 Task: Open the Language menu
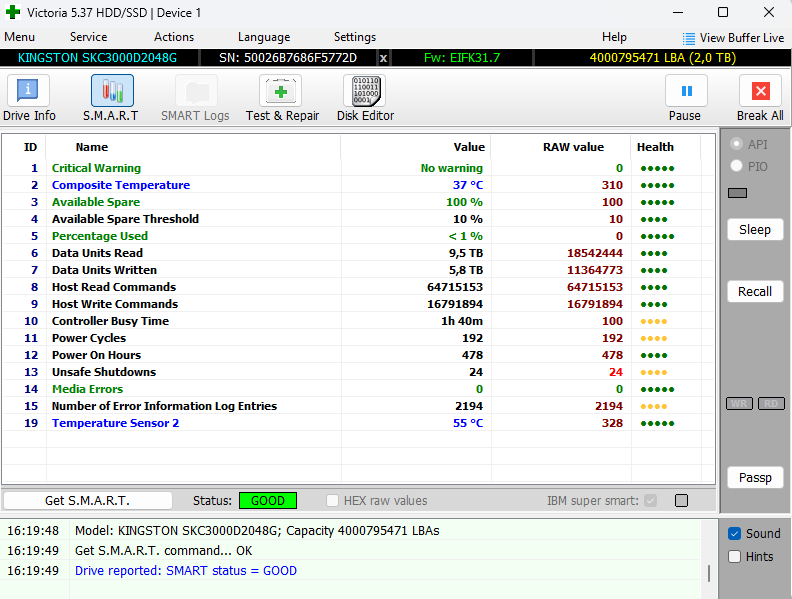tap(264, 37)
